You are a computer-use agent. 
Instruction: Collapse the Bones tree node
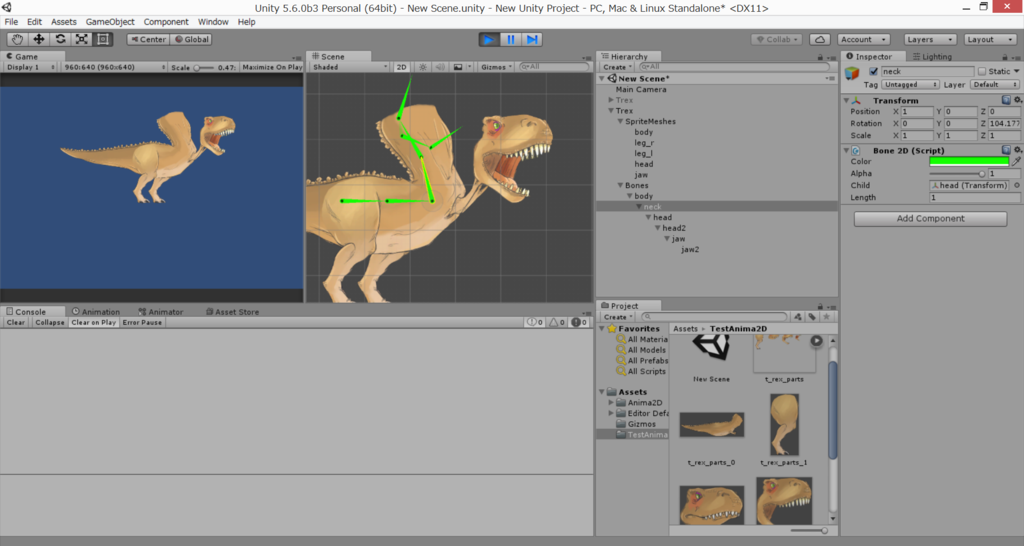(x=620, y=185)
